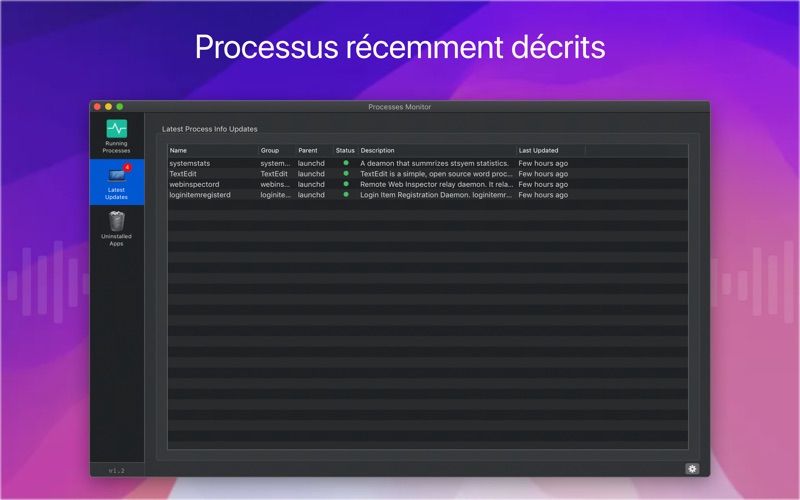The height and width of the screenshot is (500, 800).
Task: Sort by the Name column header
Action: tap(213, 151)
